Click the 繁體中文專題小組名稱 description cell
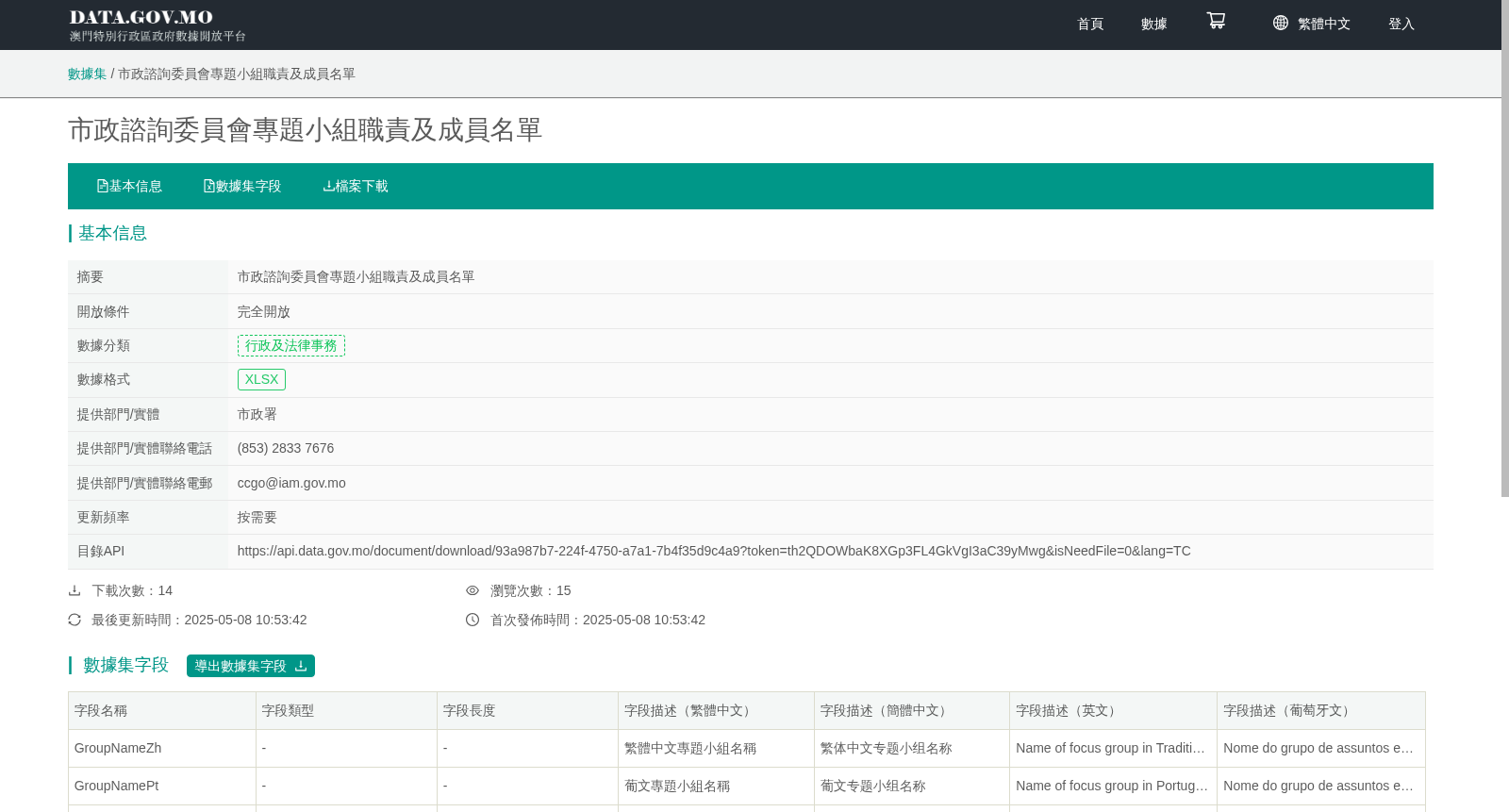This screenshot has height=812, width=1509. (x=717, y=748)
